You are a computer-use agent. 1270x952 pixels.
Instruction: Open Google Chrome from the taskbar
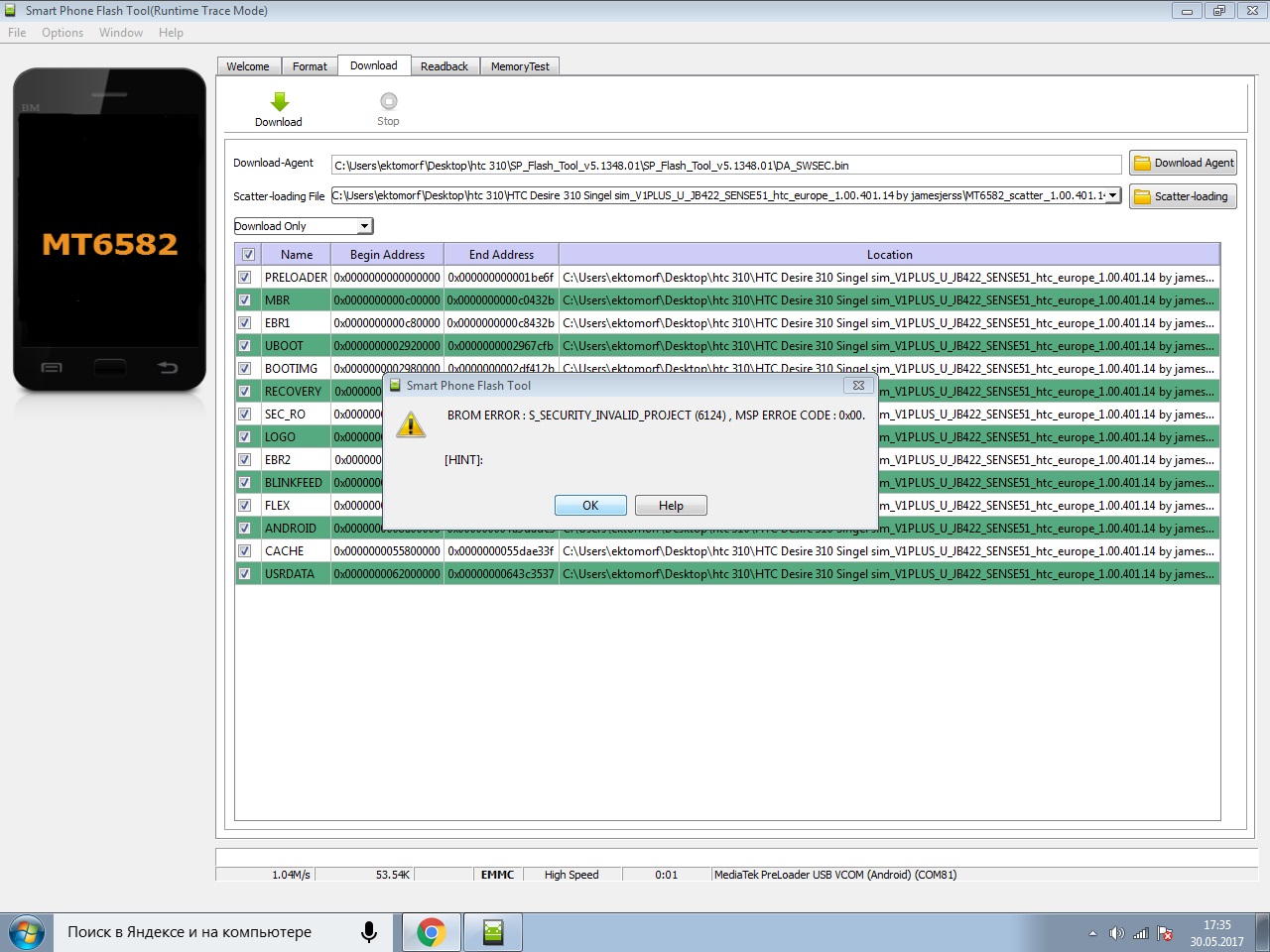[x=431, y=932]
